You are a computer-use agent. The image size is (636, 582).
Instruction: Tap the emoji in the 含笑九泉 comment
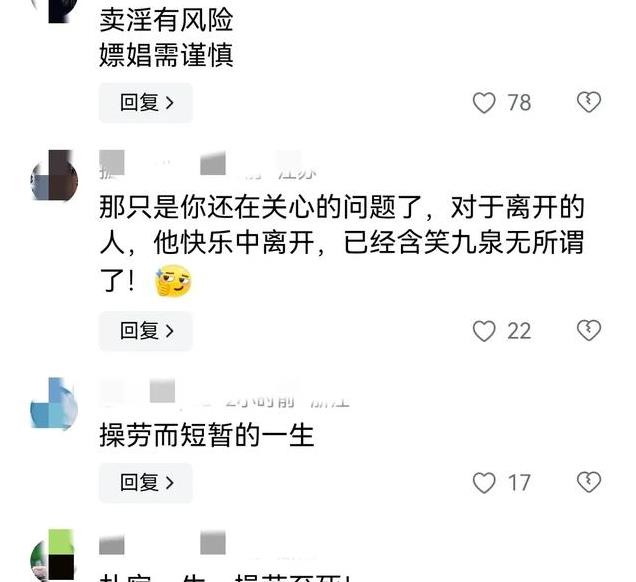click(x=173, y=281)
